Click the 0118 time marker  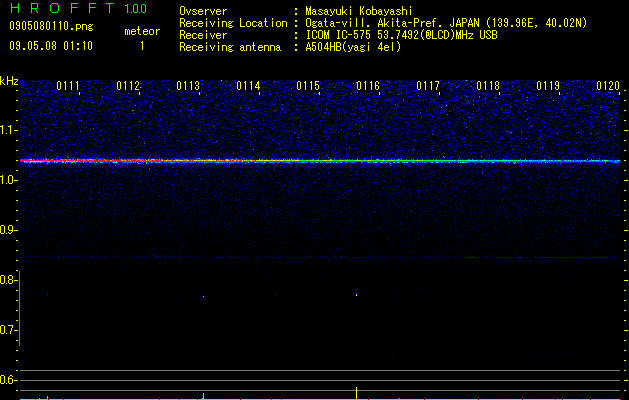488,86
